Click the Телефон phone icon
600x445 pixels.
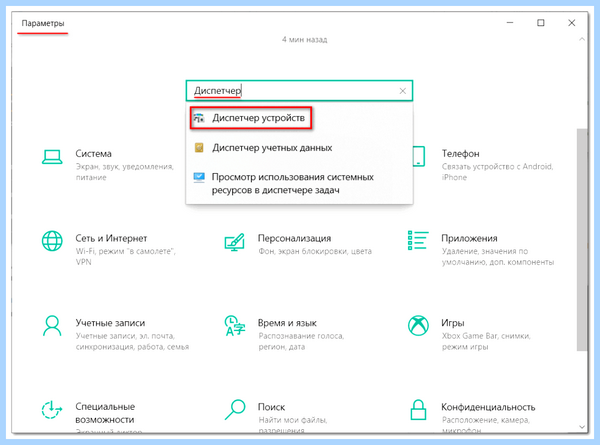[x=419, y=156]
